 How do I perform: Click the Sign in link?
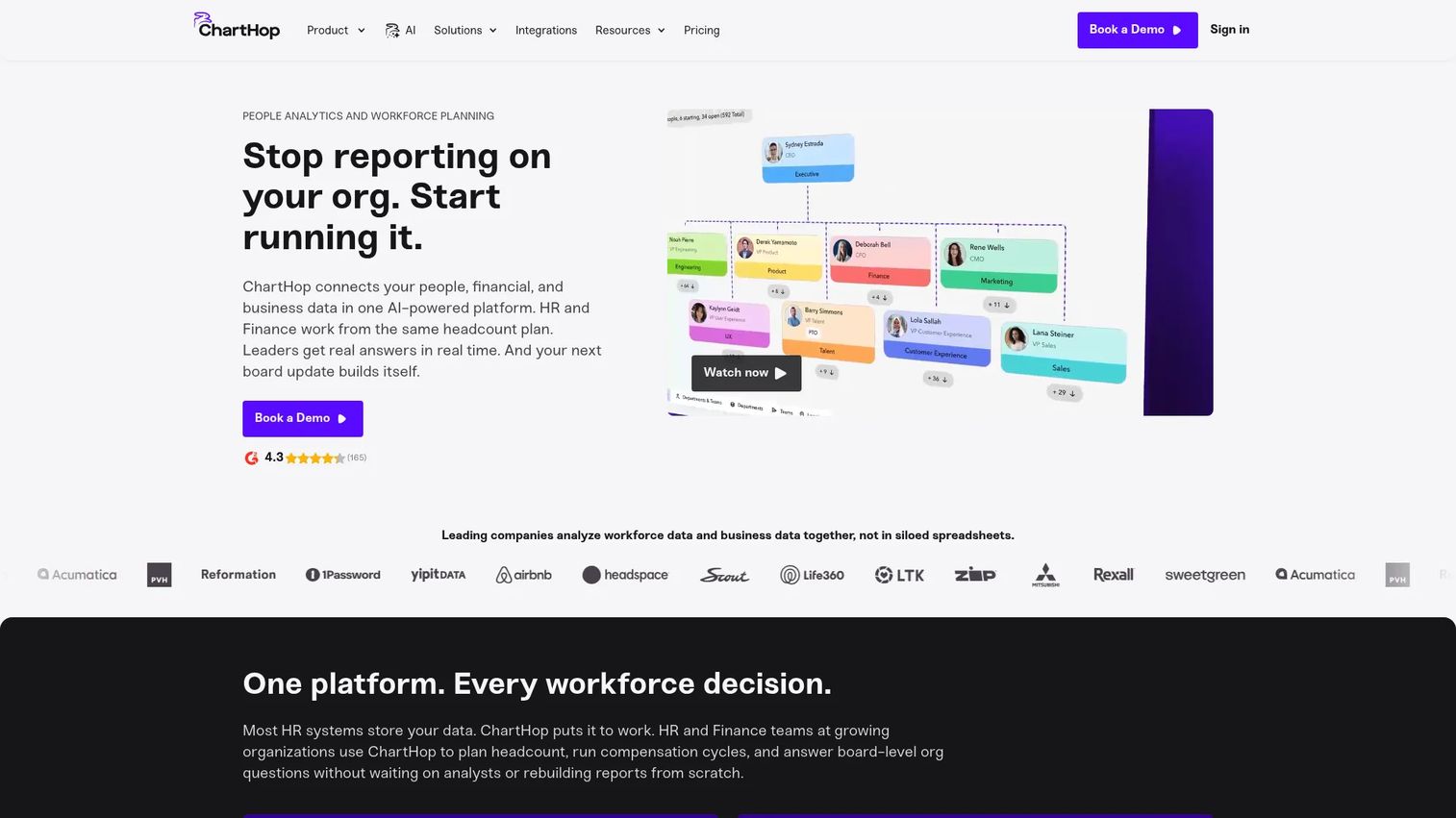pos(1230,30)
